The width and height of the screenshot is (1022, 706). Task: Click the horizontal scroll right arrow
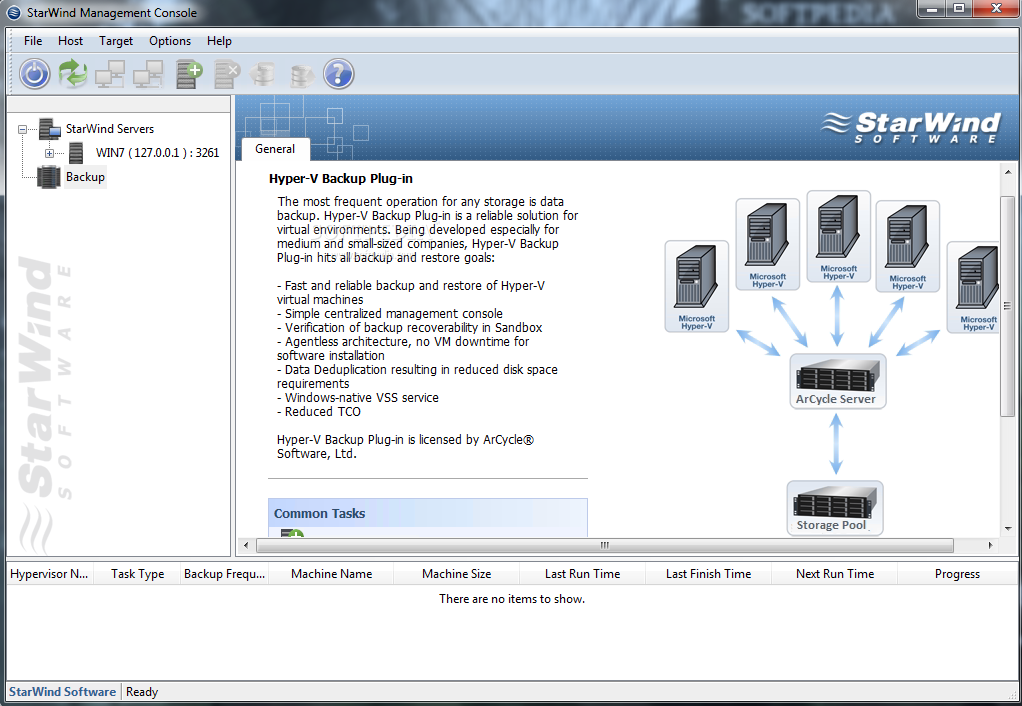[x=990, y=545]
